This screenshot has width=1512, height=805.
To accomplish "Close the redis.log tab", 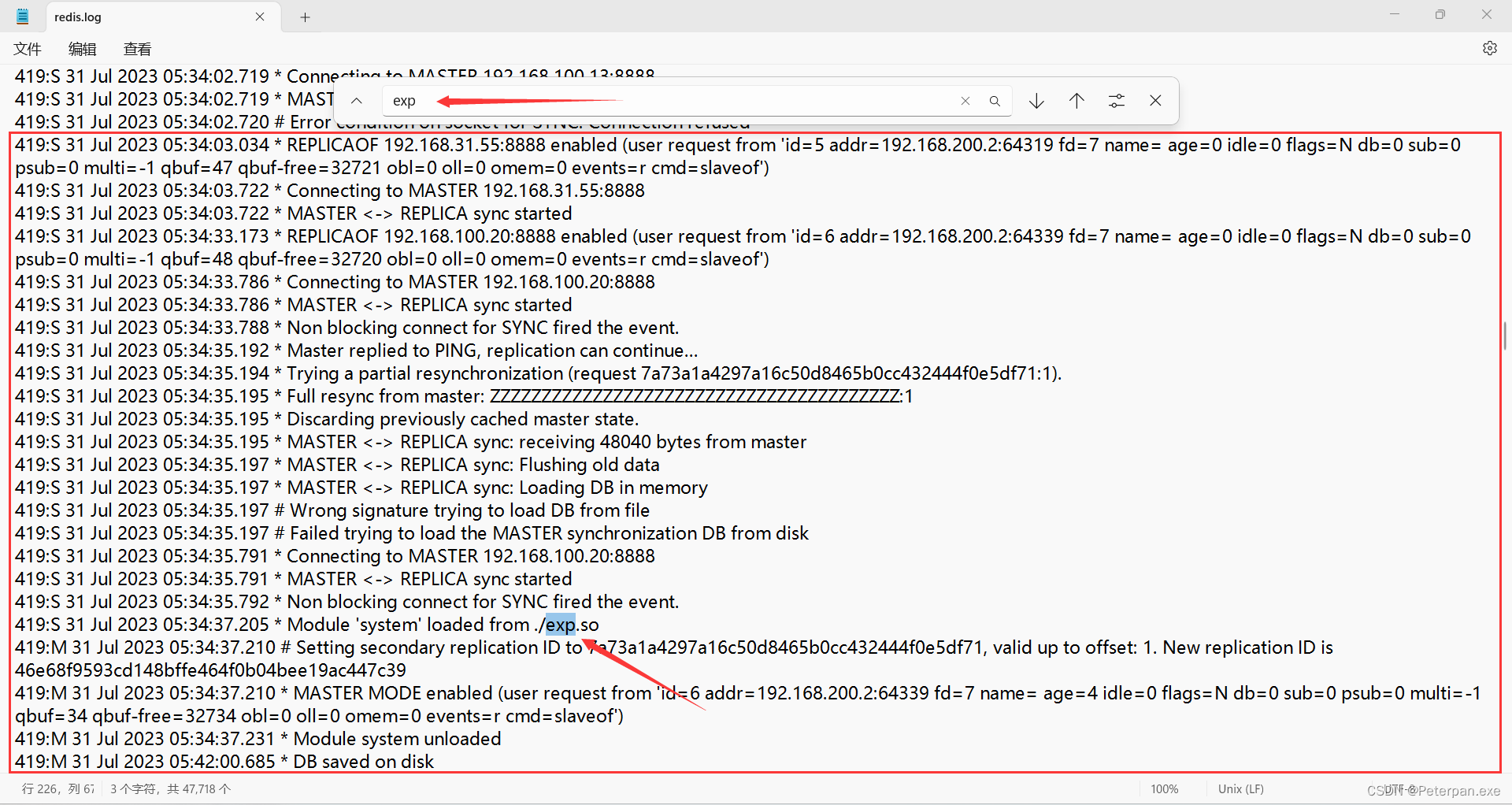I will 260,17.
